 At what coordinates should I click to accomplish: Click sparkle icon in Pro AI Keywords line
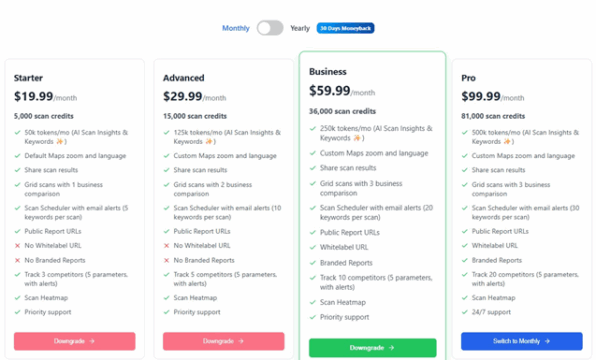(507, 141)
